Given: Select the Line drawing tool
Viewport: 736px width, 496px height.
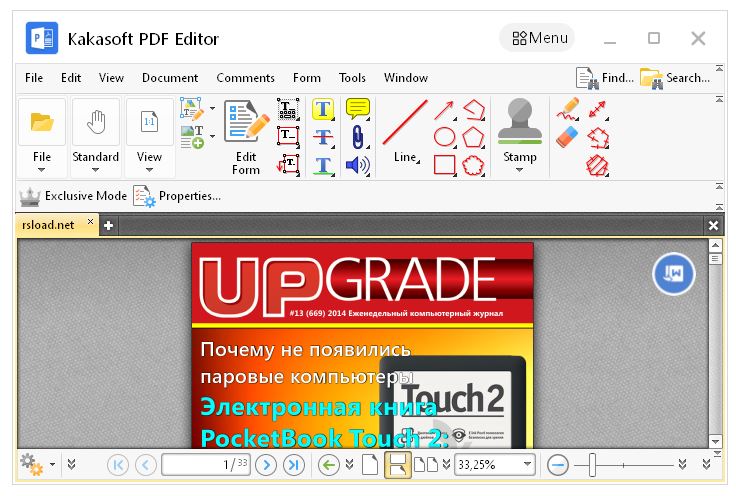Looking at the screenshot, I should coord(405,131).
